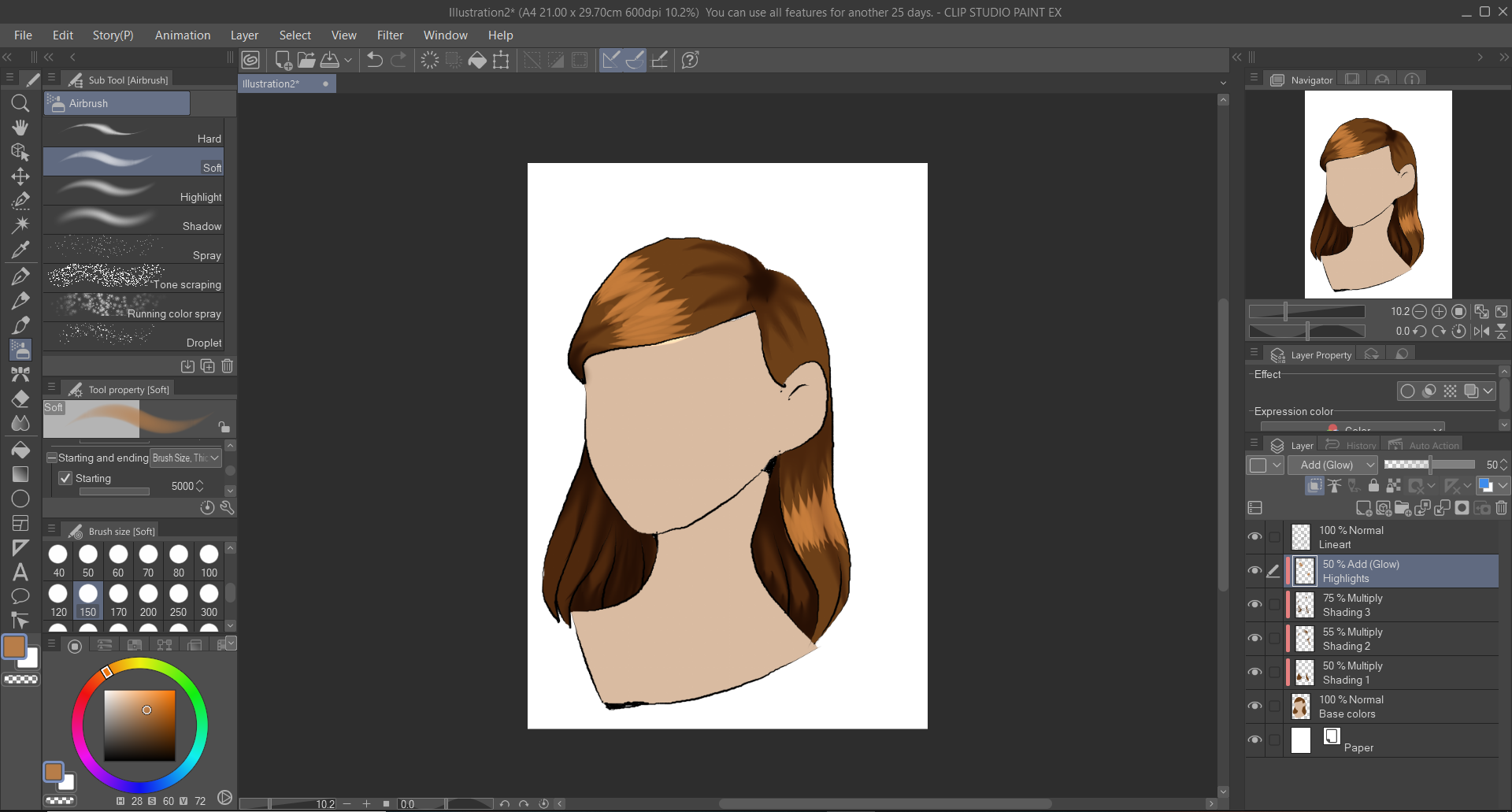
Task: Expand the Effect options dropdown arrow
Action: tap(1488, 391)
